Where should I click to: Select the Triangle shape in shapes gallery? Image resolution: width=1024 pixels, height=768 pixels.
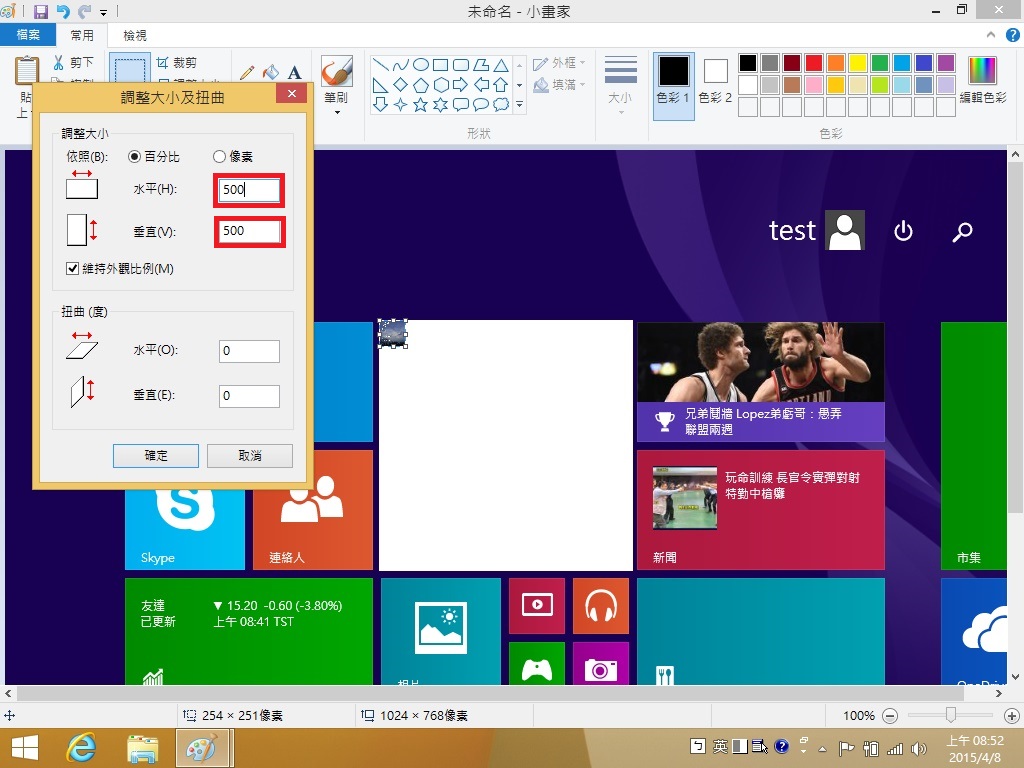coord(501,65)
